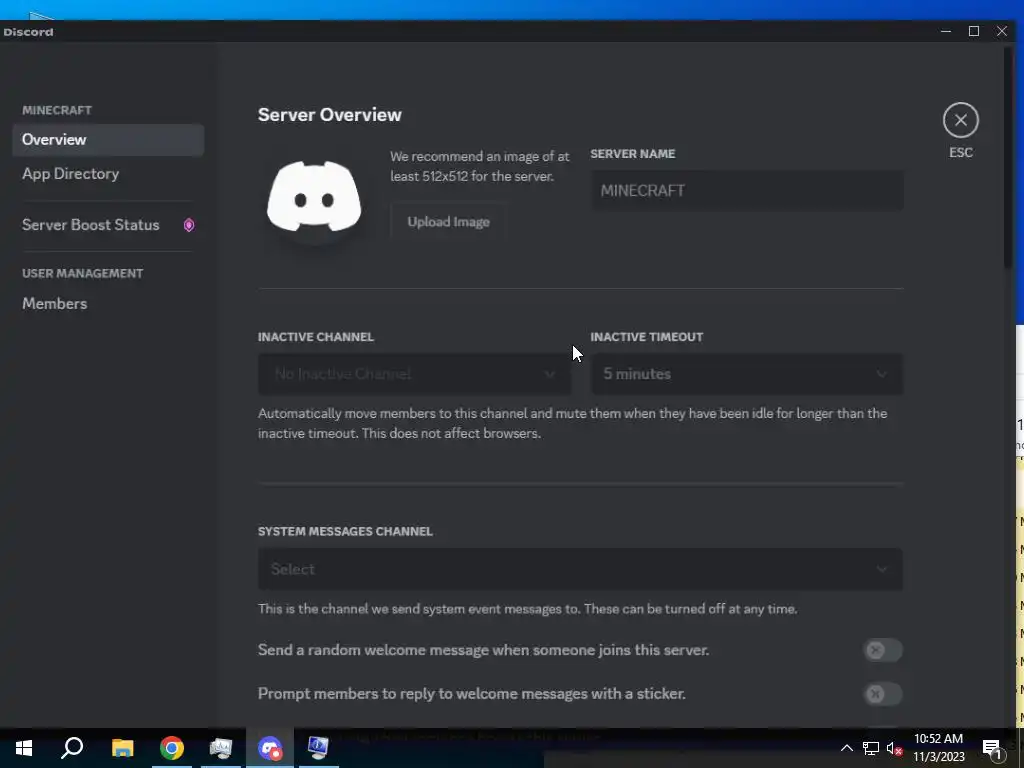Viewport: 1024px width, 768px height.
Task: Click the Server Boost Status gem icon
Action: click(189, 225)
